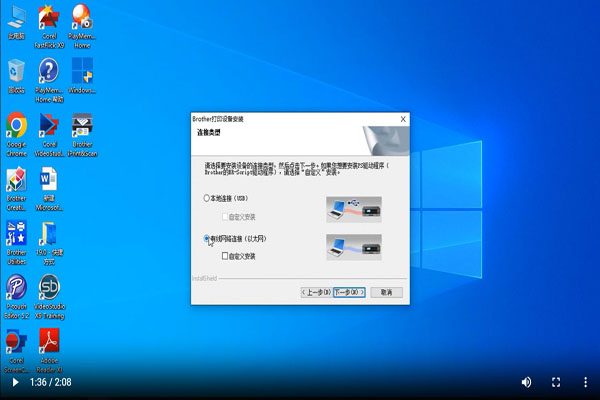The width and height of the screenshot is (600, 400).
Task: Launch Google Chrome from desktop
Action: (x=16, y=134)
